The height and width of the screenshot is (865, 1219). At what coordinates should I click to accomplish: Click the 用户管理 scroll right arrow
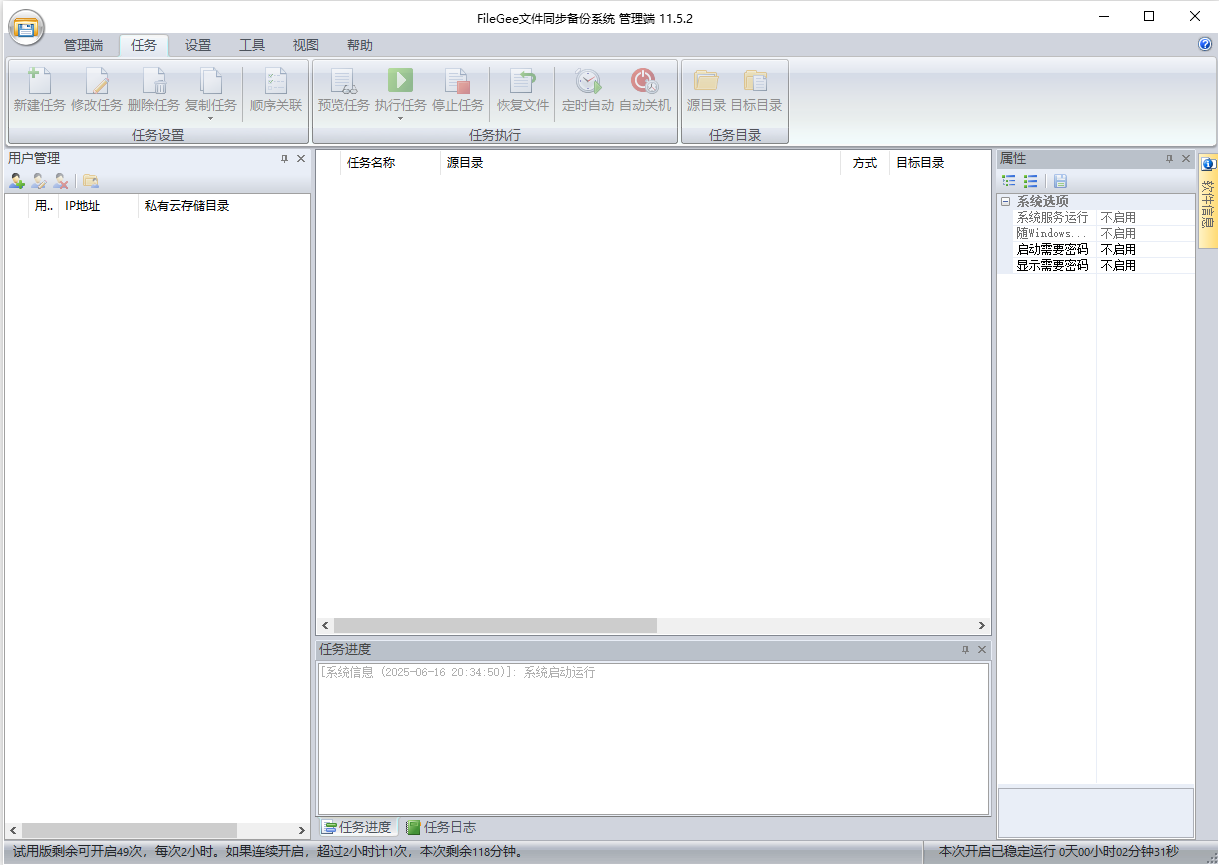[x=302, y=830]
